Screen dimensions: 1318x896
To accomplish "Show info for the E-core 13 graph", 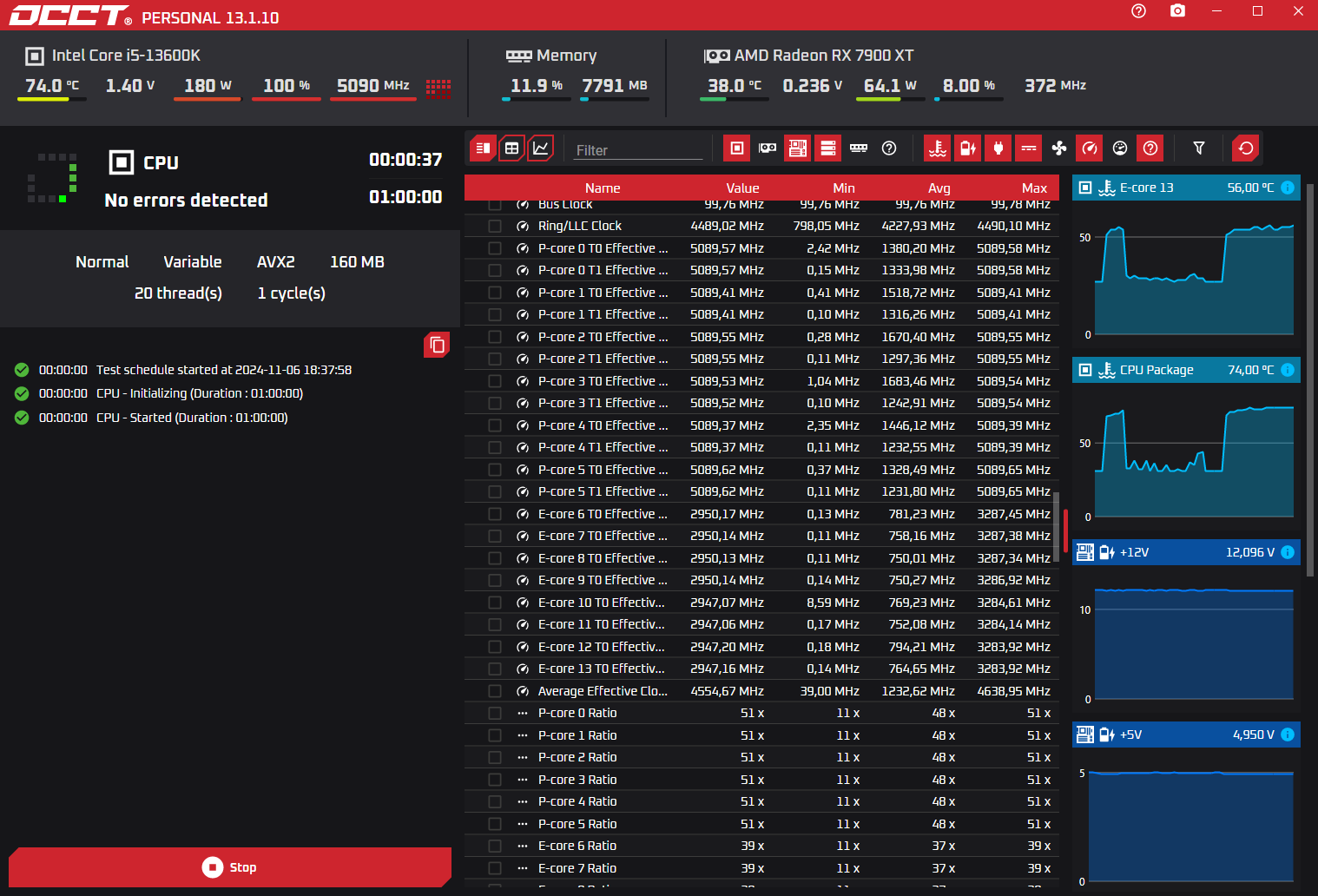I will (x=1288, y=188).
